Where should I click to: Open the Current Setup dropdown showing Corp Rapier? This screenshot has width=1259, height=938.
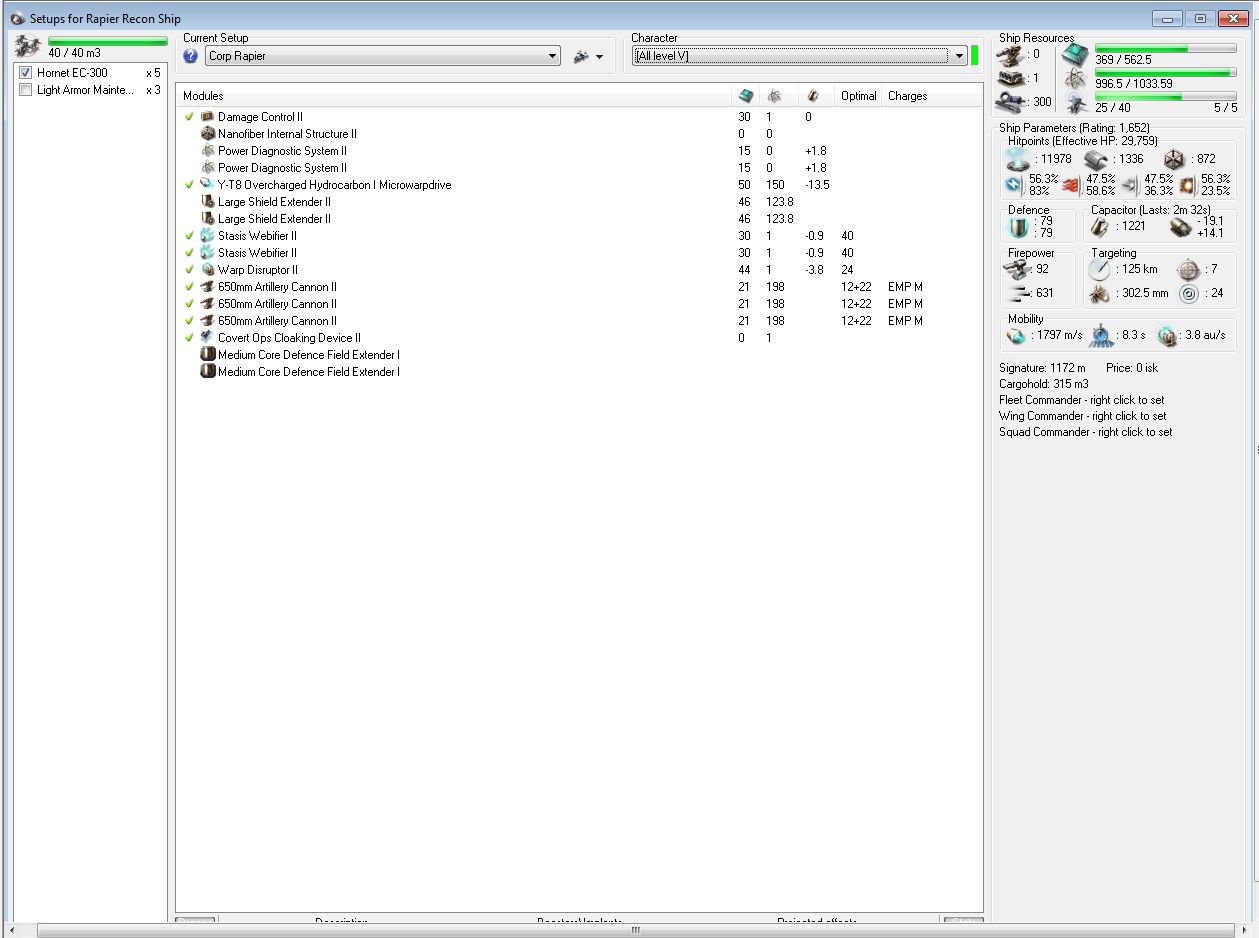point(383,57)
